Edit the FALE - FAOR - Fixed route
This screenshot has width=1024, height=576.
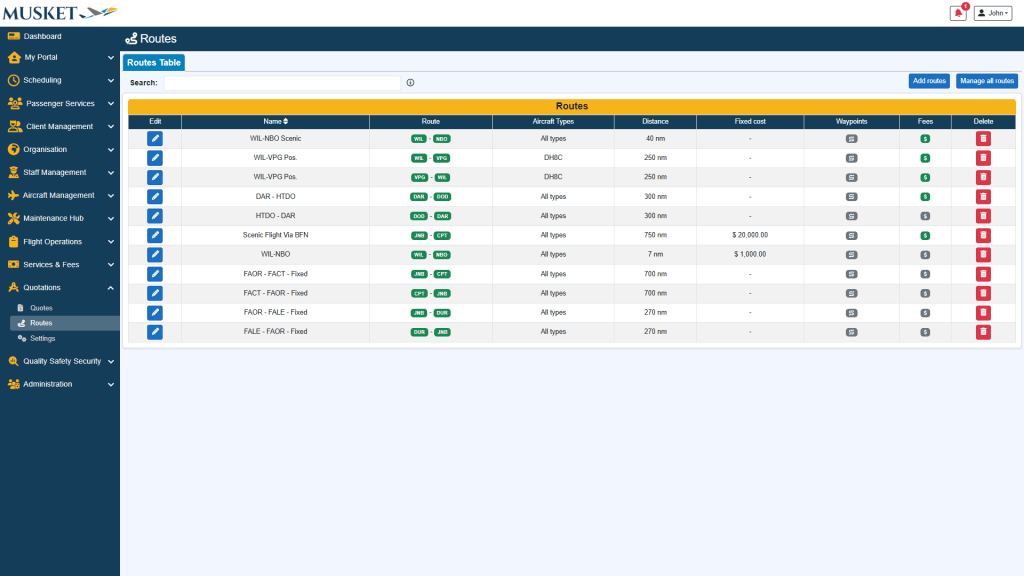click(x=155, y=332)
